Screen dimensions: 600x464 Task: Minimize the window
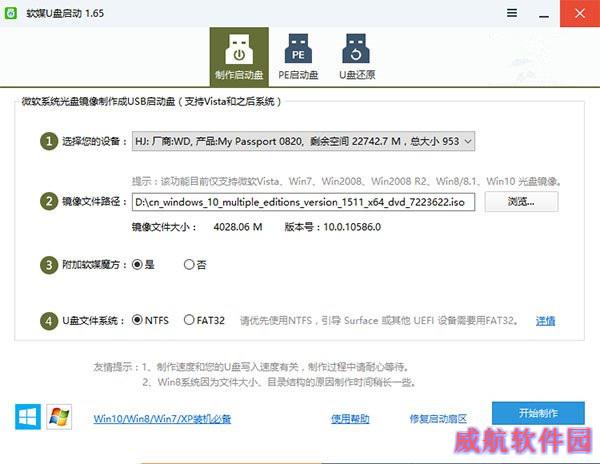(x=544, y=16)
